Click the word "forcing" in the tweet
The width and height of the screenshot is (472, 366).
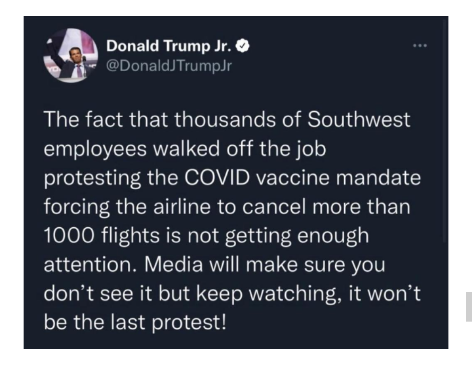point(77,207)
